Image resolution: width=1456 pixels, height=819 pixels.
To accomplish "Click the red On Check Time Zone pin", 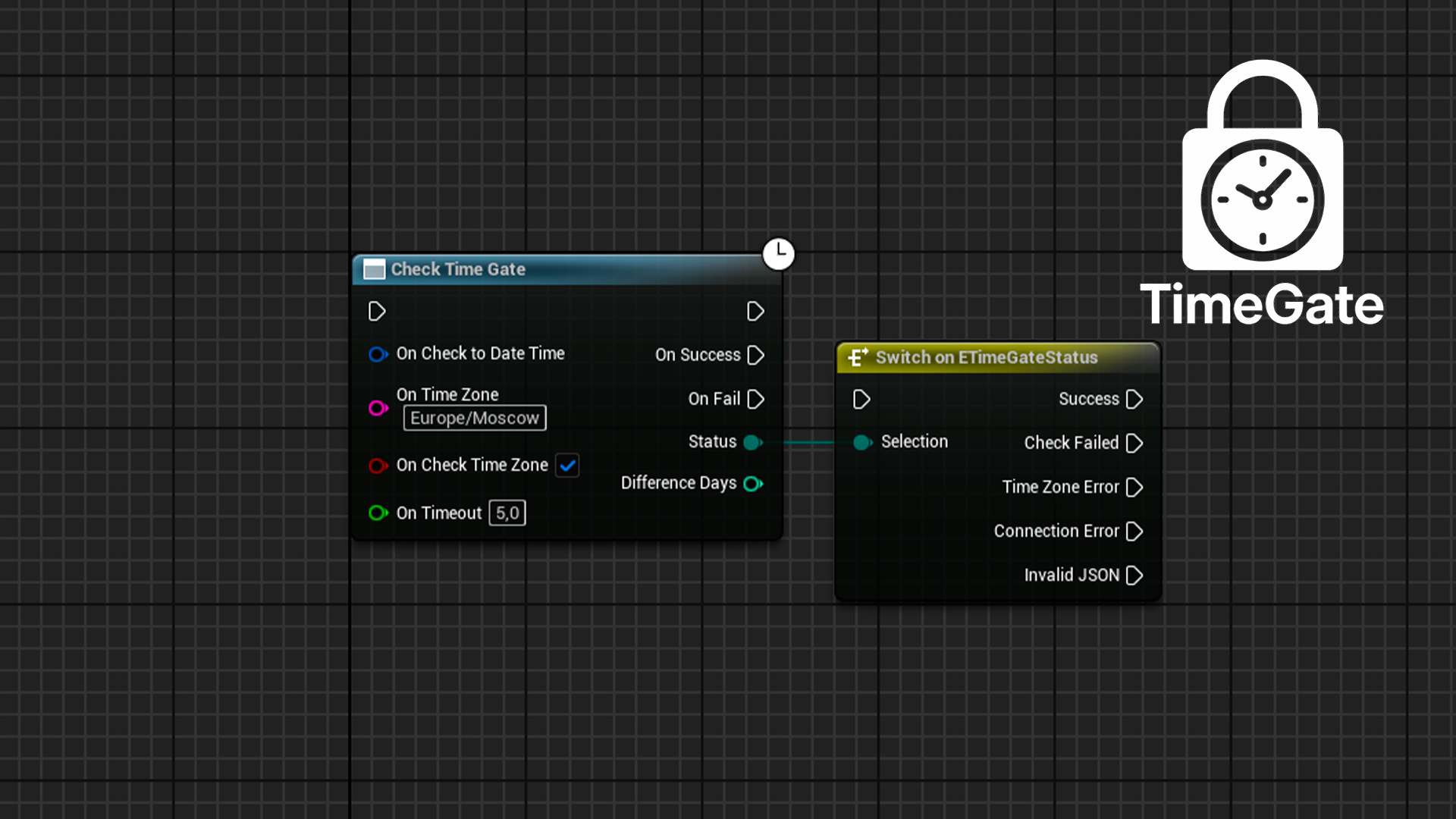I will point(378,466).
